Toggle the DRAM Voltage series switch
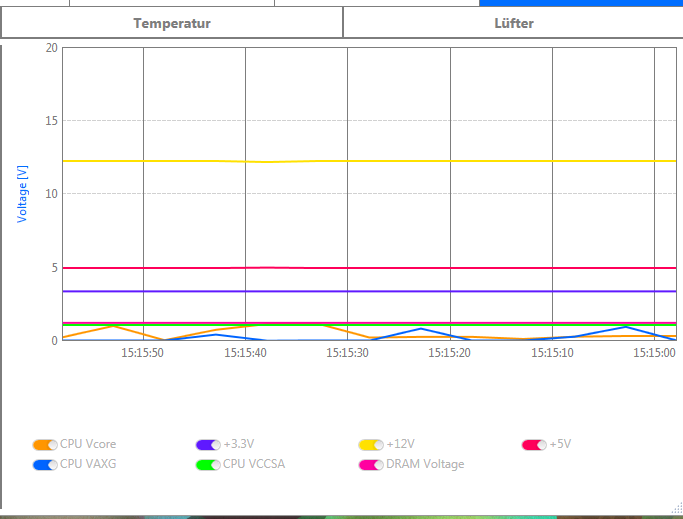The width and height of the screenshot is (683, 519). 371,465
